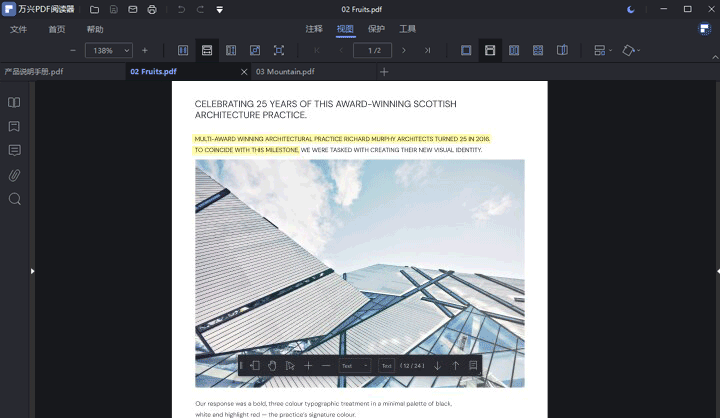Open the bookmarks panel in sidebar

pos(14,126)
